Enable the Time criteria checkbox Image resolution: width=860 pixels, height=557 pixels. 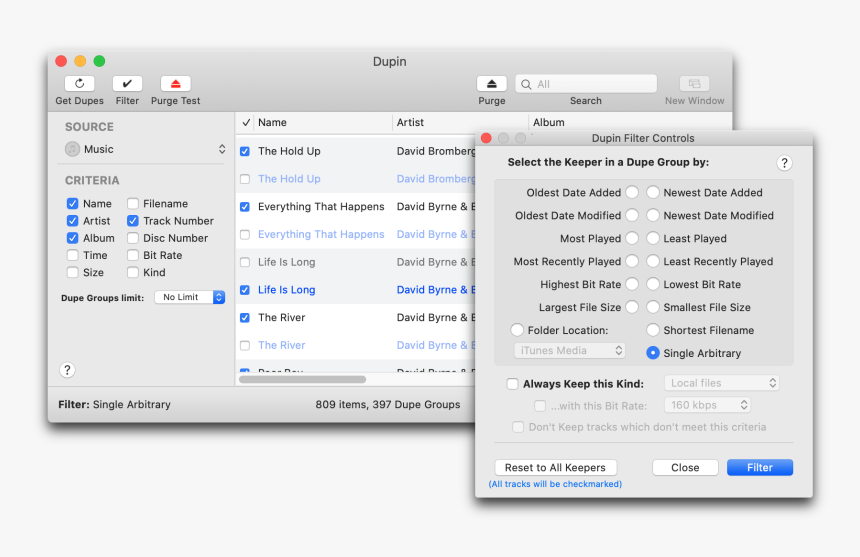72,255
